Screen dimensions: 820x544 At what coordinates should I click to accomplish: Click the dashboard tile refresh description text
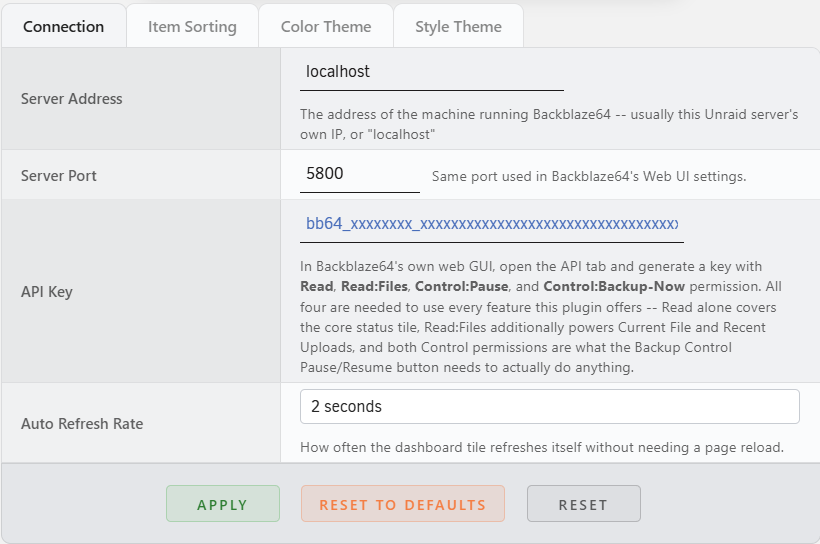(x=542, y=448)
